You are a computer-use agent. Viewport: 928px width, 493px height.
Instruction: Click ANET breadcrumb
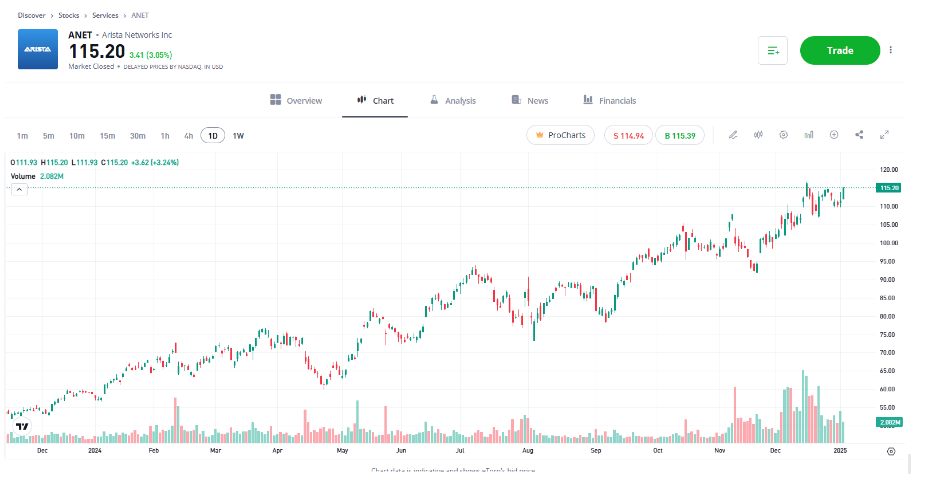pos(140,15)
